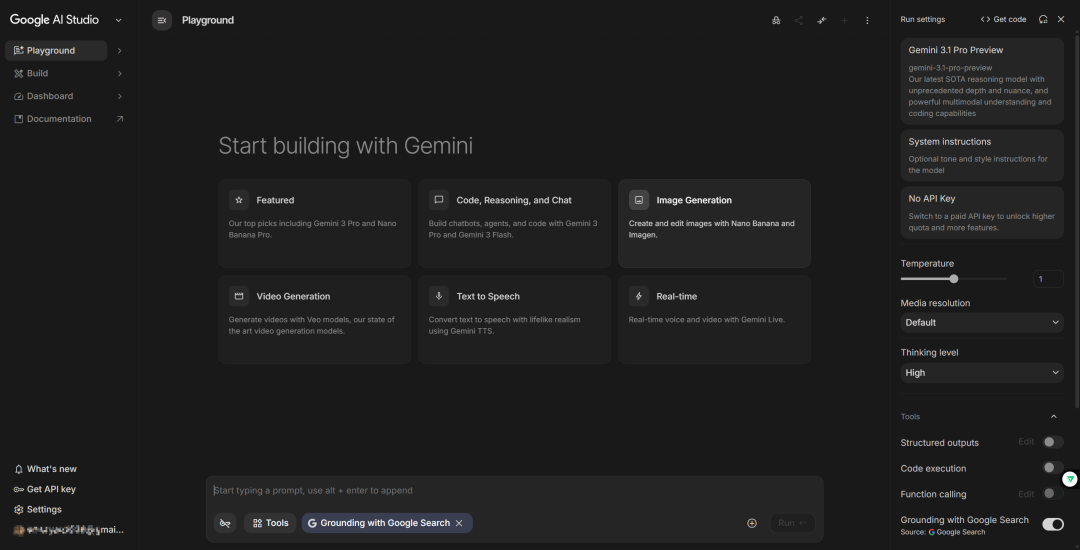Click the add media plus-circle icon
The image size is (1080, 550).
click(x=752, y=523)
